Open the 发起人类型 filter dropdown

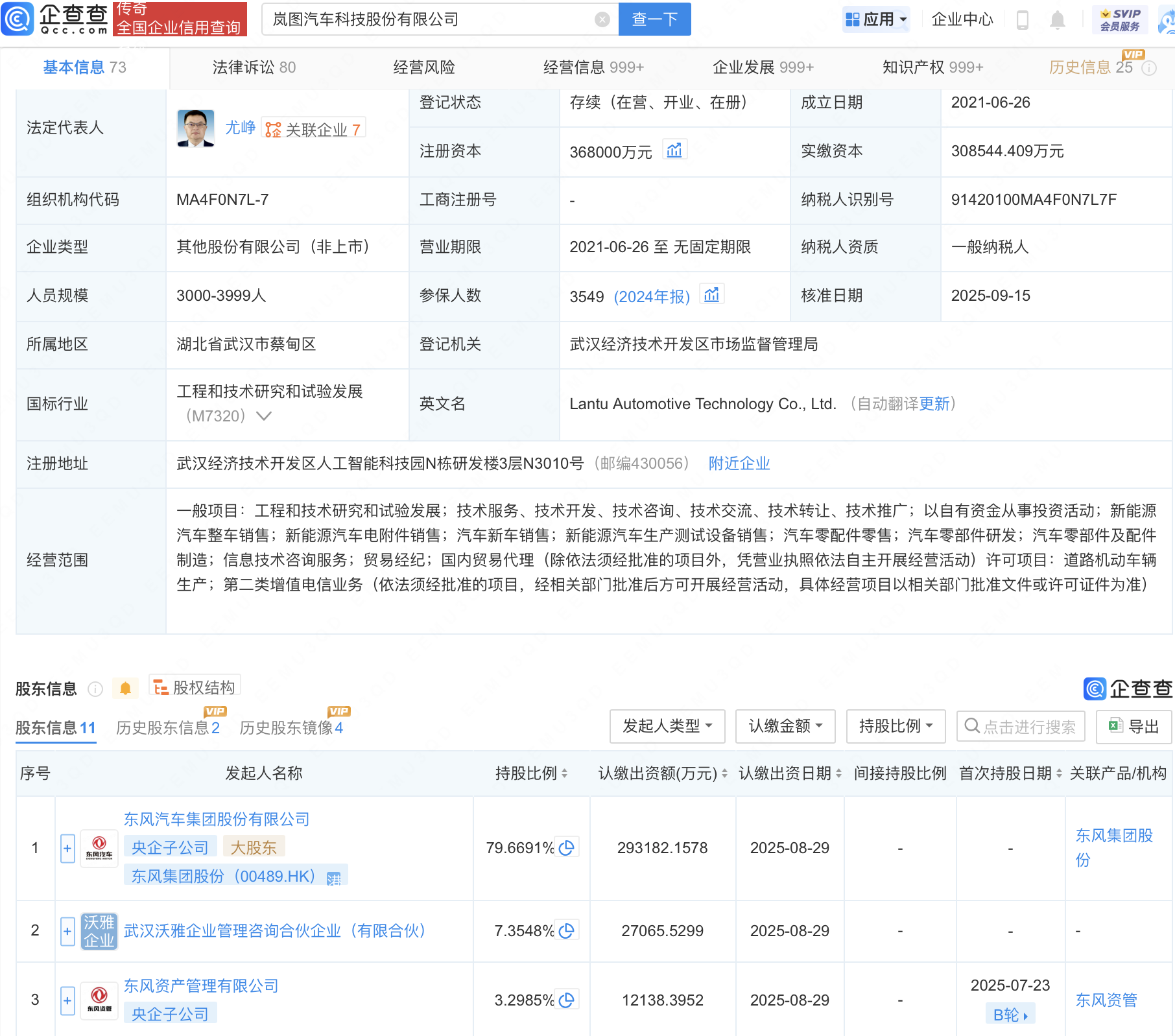pyautogui.click(x=667, y=726)
